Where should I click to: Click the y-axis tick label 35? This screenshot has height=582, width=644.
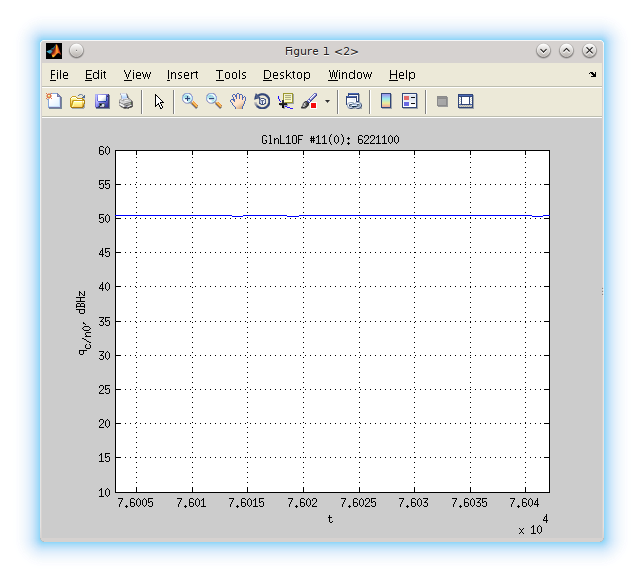point(104,322)
